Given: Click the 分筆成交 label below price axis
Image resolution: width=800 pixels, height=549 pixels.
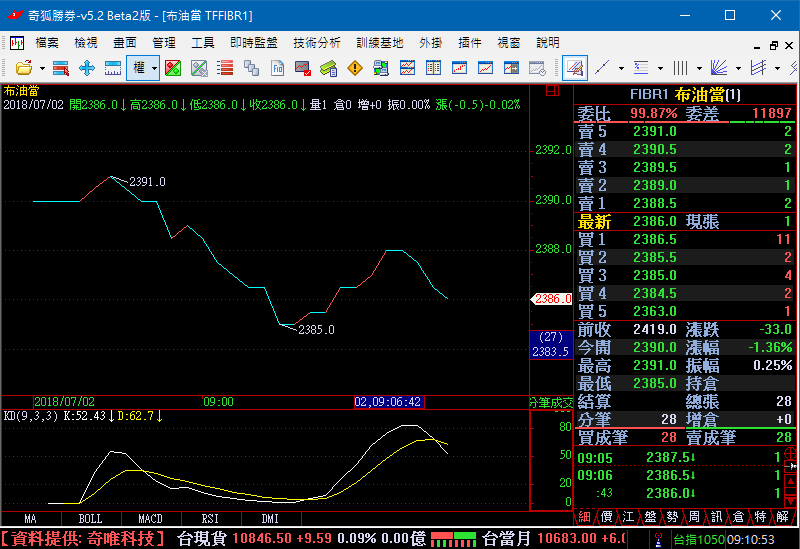Looking at the screenshot, I should (551, 403).
